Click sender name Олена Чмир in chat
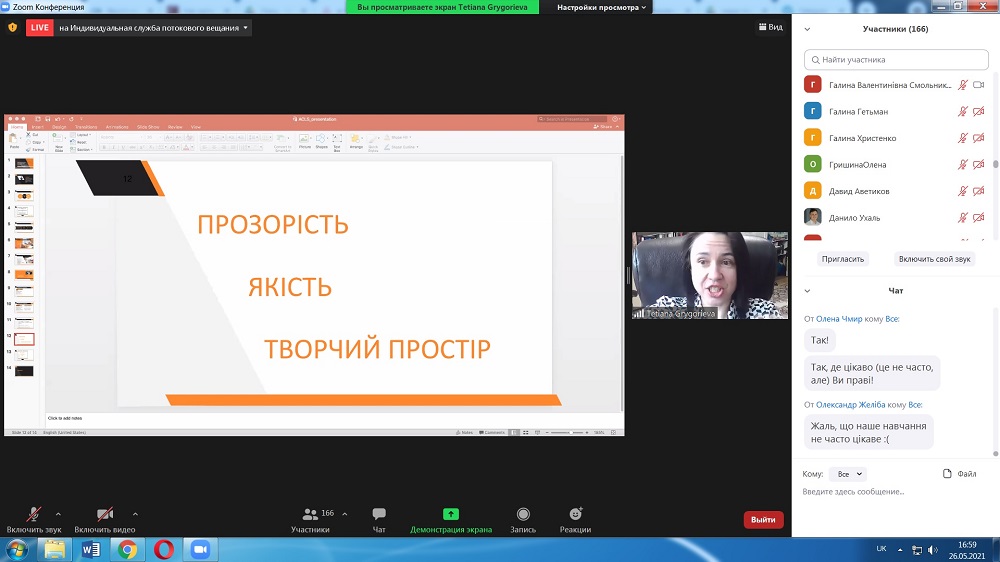This screenshot has width=1000, height=562. [839, 318]
